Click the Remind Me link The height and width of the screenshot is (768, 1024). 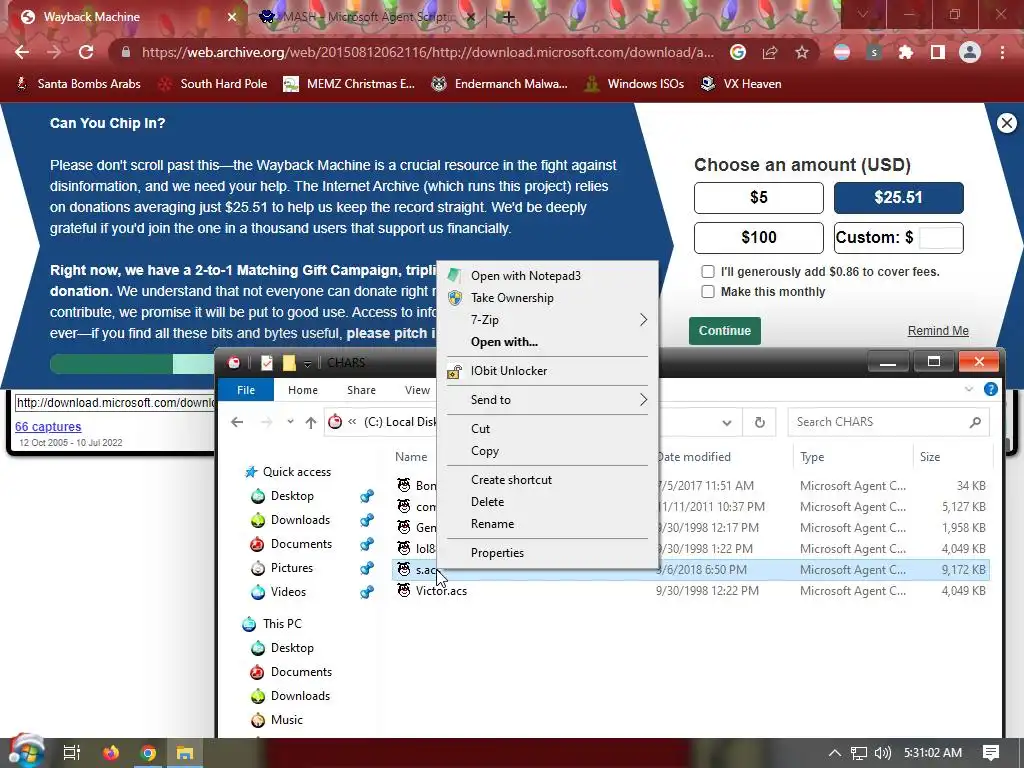(938, 331)
